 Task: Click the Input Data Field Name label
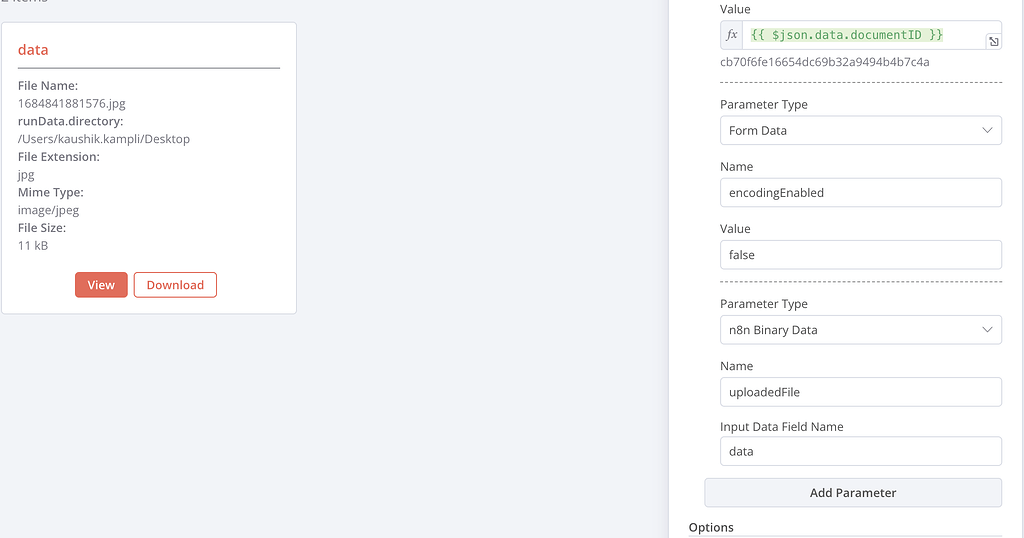(x=782, y=426)
